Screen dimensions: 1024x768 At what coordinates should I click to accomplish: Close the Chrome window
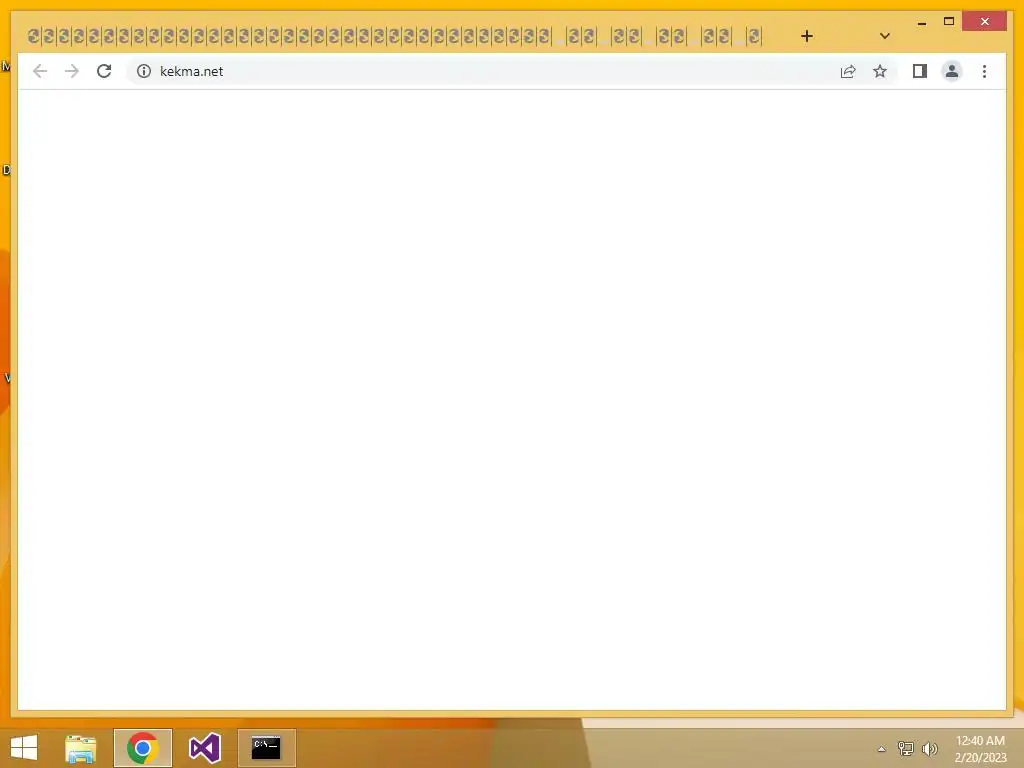tap(985, 22)
